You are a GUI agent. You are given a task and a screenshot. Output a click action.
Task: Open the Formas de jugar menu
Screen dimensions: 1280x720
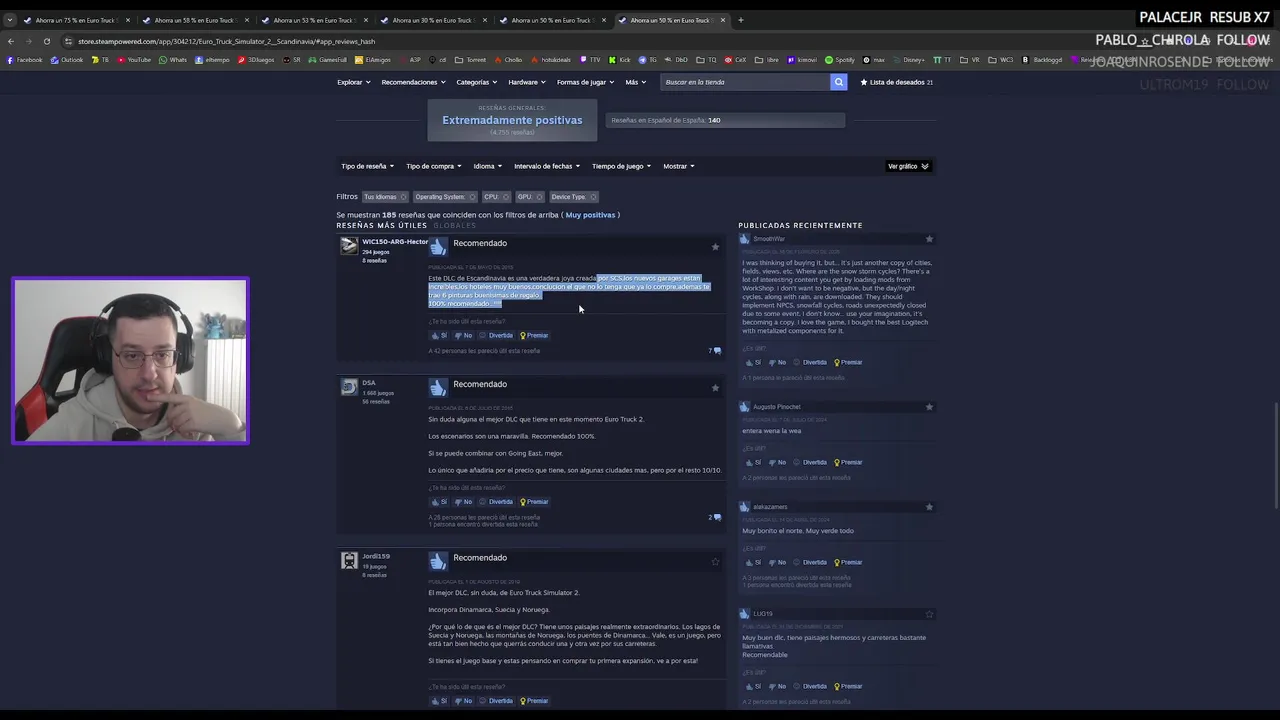[x=585, y=82]
